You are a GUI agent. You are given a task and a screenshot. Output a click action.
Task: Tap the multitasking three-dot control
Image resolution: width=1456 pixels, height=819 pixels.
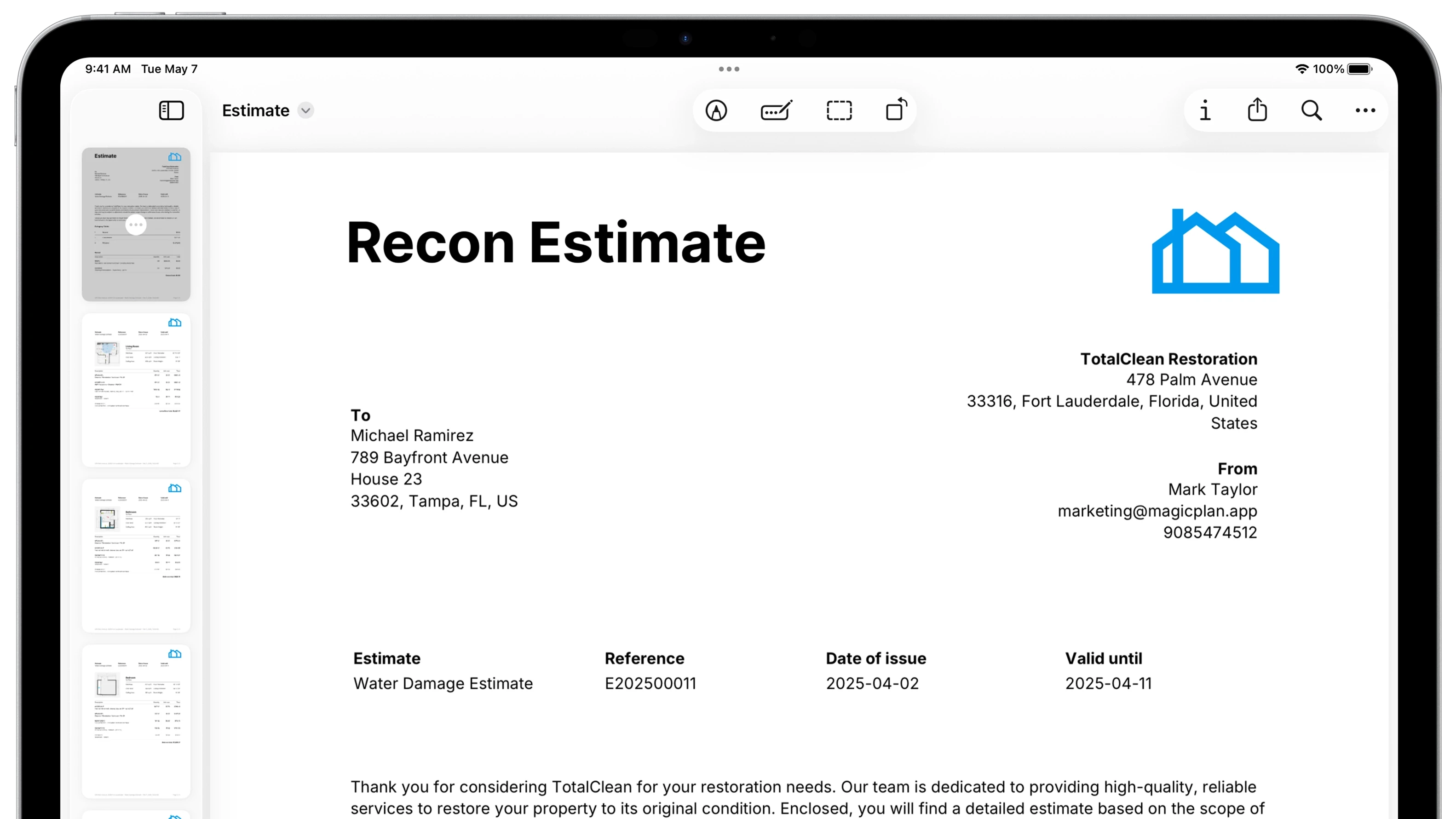pos(729,69)
